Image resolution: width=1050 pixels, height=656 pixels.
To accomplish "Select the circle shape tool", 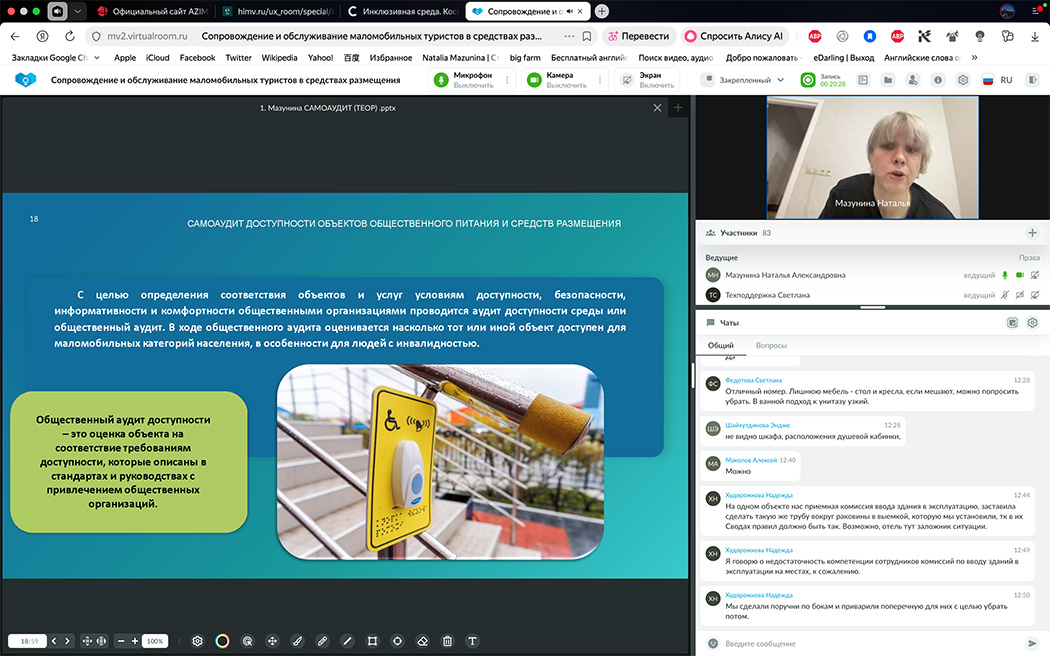I will 397,641.
